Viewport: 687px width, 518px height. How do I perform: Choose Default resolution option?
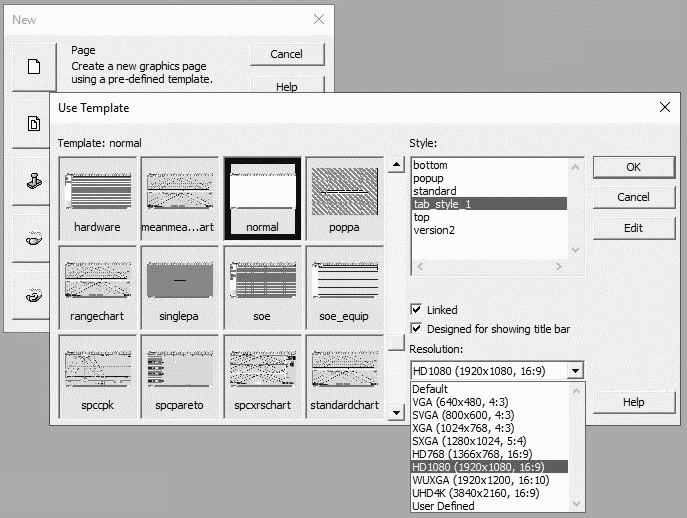[489, 389]
